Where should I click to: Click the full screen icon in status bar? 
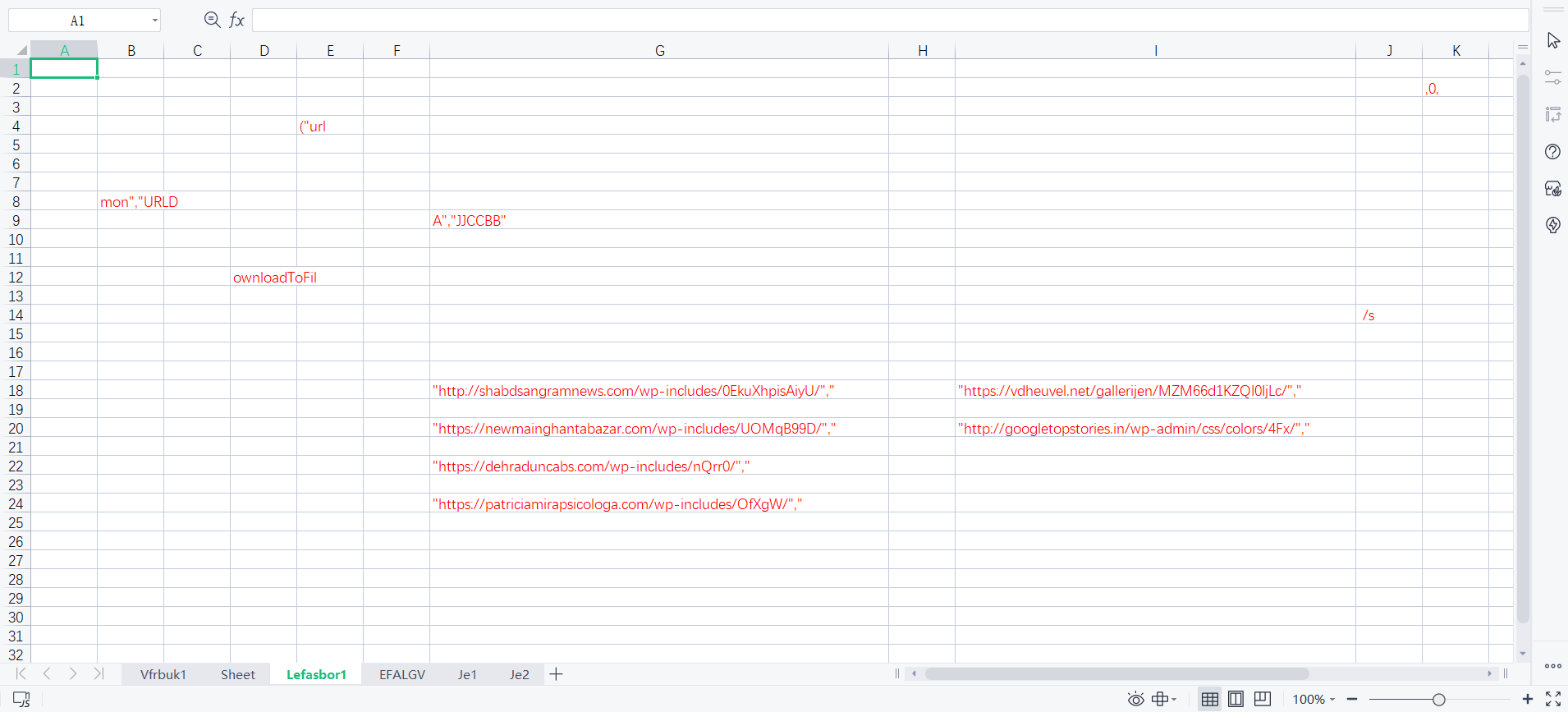1553,699
